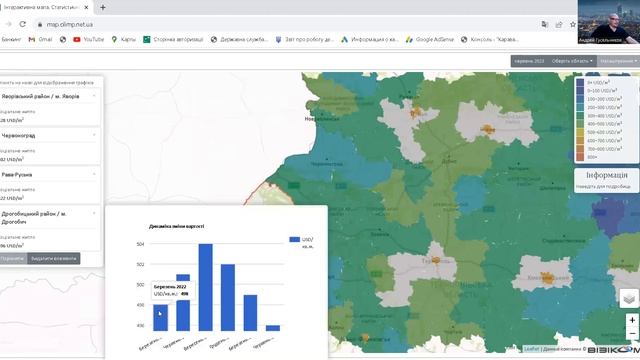Close the Інтерактивна мапа browser tab
Image resolution: width=640 pixels, height=360 pixels.
tap(86, 7)
